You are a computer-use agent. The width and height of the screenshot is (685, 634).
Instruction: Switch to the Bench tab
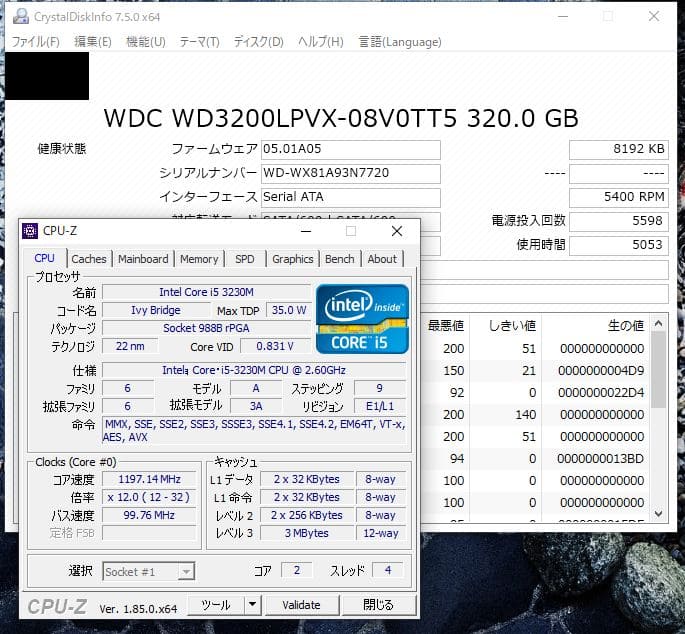pos(339,259)
